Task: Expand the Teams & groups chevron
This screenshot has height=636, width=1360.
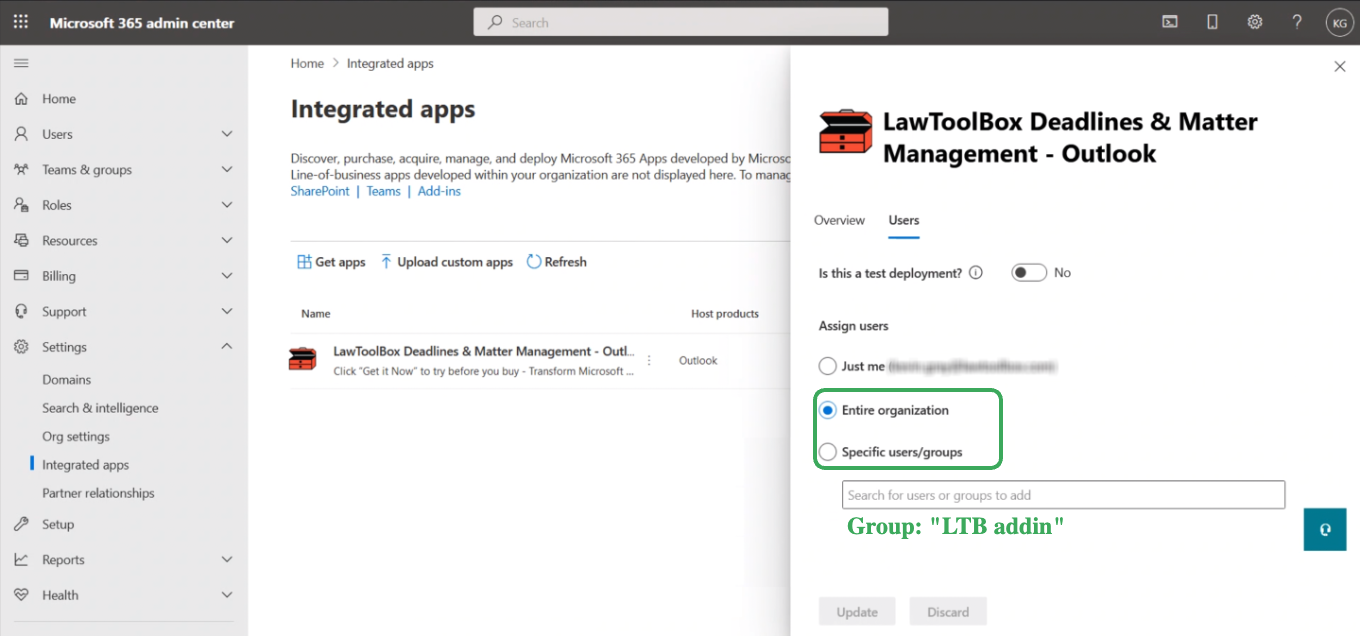Action: coord(227,170)
